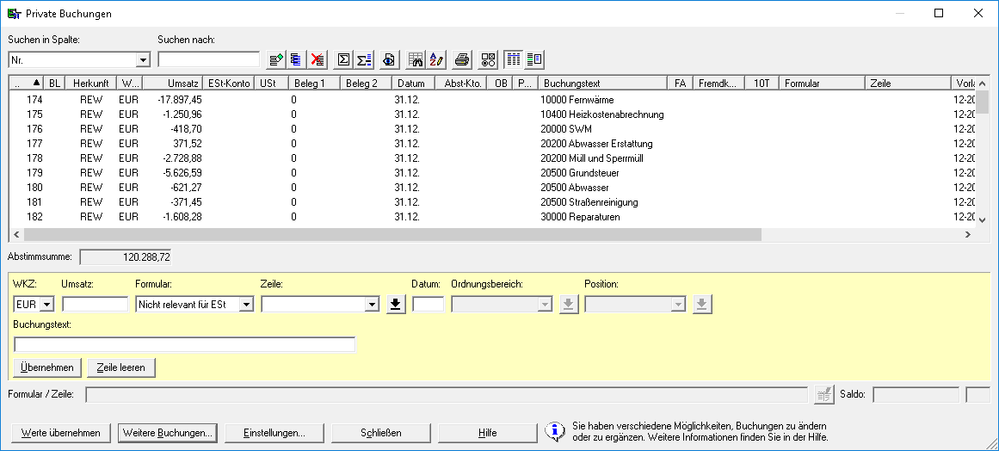Click the edit row icon with green eraser
The height and width of the screenshot is (451, 999).
point(276,60)
